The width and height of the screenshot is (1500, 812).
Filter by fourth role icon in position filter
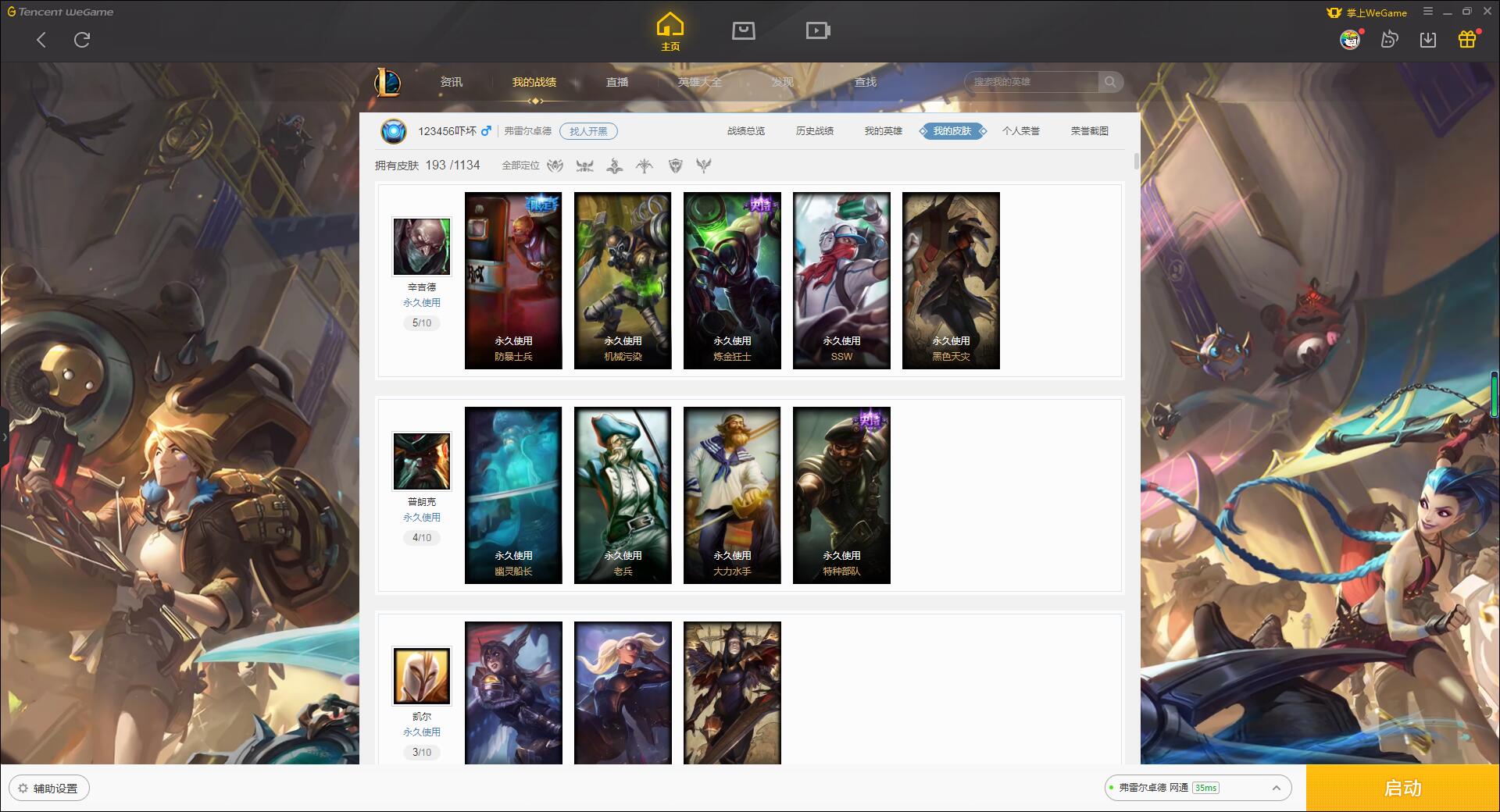pyautogui.click(x=645, y=166)
